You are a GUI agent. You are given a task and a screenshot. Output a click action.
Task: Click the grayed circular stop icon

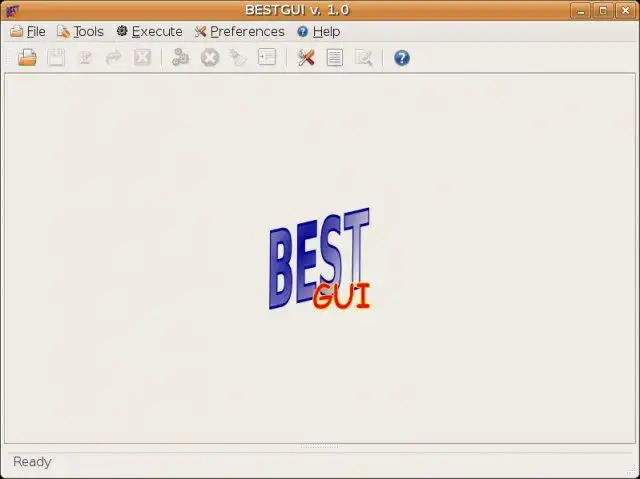point(210,58)
